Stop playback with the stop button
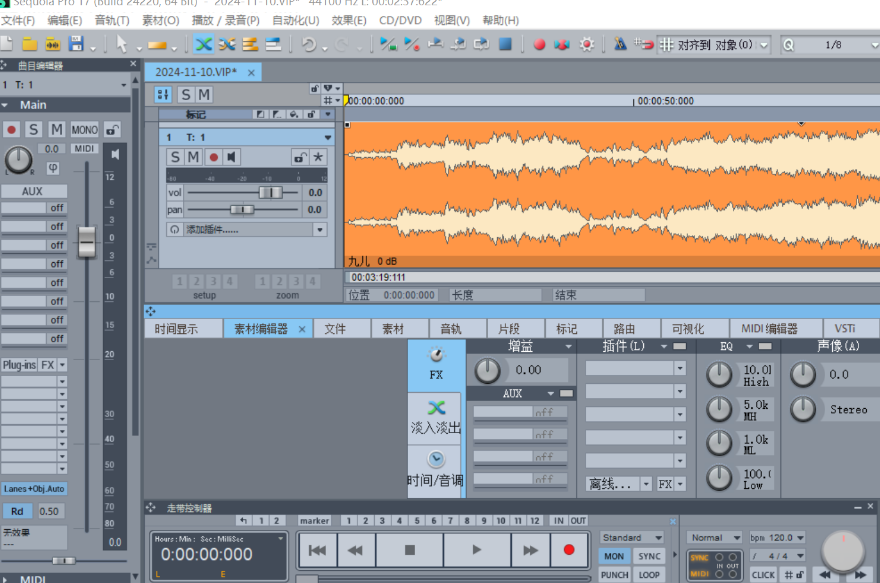The width and height of the screenshot is (880, 583). pyautogui.click(x=410, y=550)
